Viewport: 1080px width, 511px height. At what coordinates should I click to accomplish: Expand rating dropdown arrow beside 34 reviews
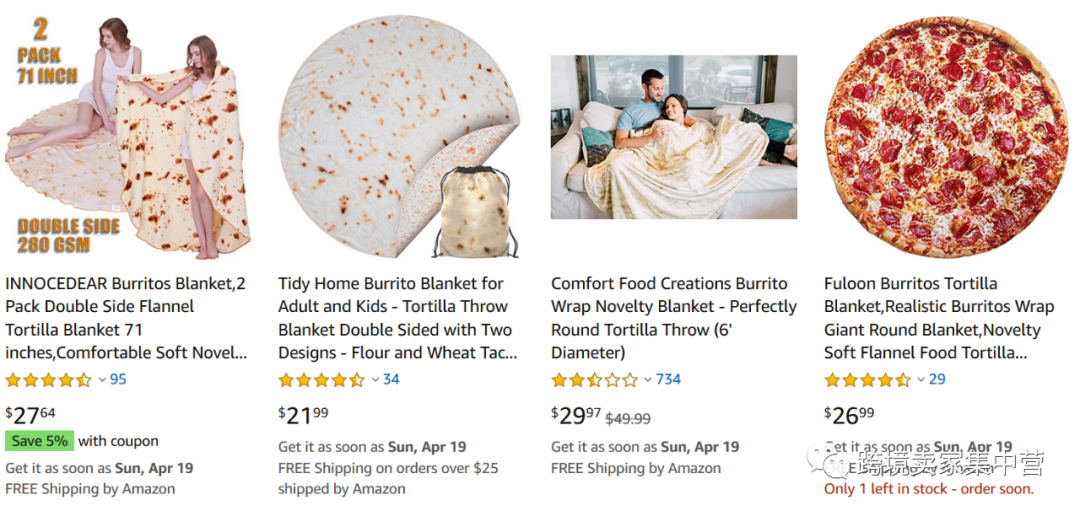click(375, 380)
